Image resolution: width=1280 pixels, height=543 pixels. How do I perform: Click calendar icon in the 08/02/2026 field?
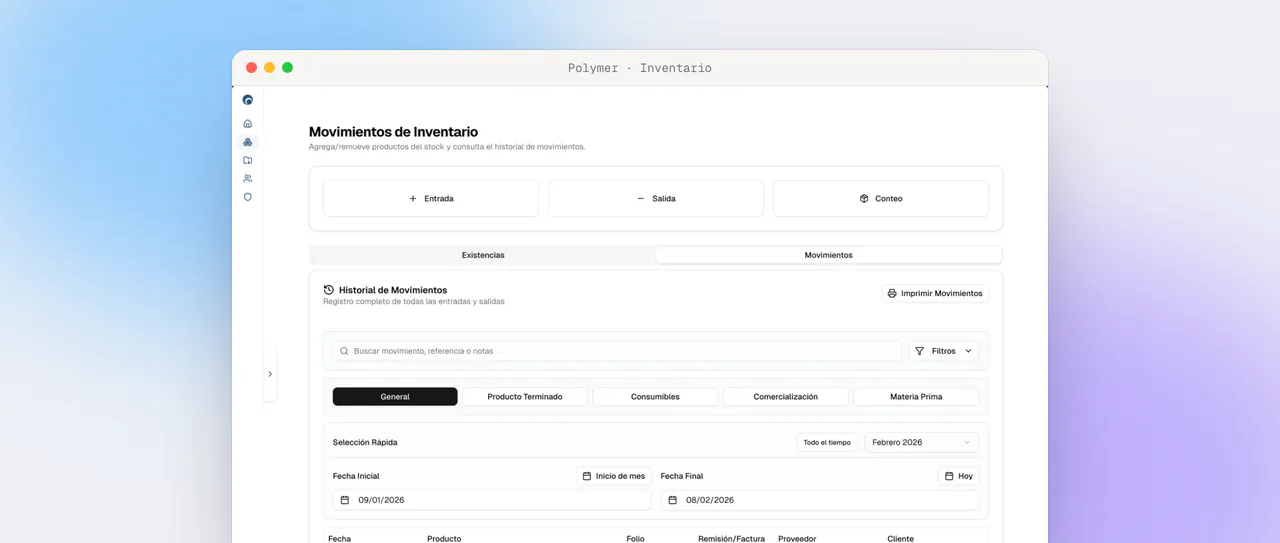[x=673, y=500]
